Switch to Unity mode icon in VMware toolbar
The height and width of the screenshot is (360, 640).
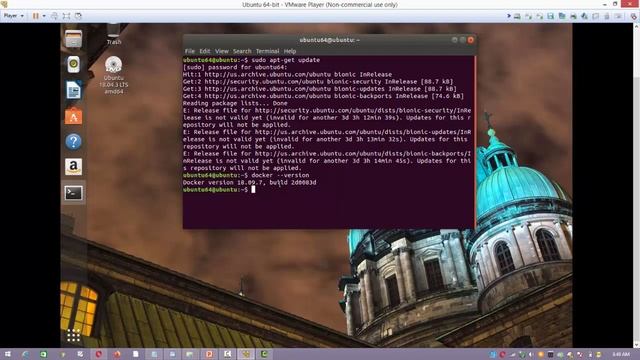pos(78,16)
